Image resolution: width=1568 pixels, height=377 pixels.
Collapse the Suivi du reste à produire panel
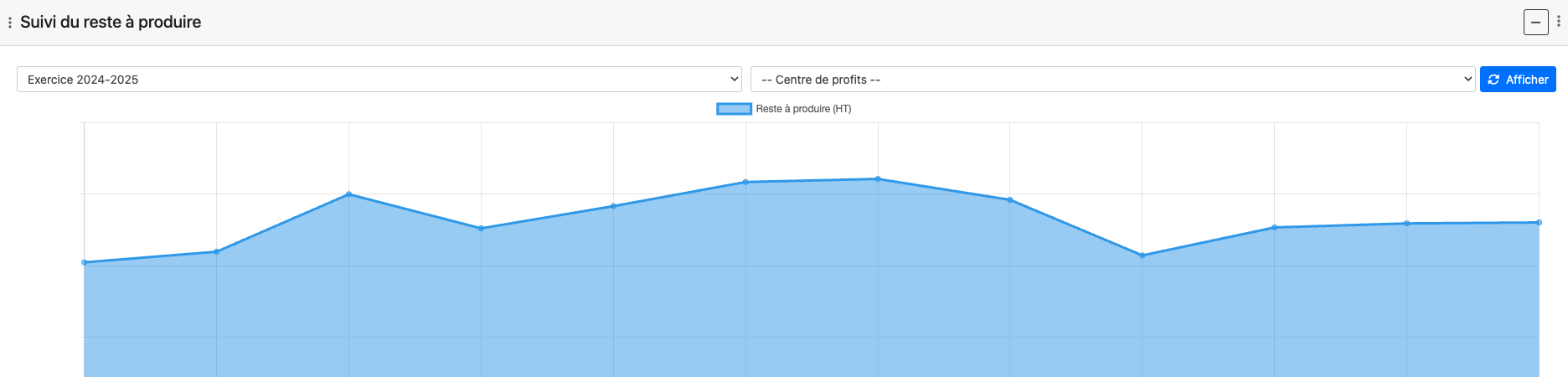click(1535, 22)
